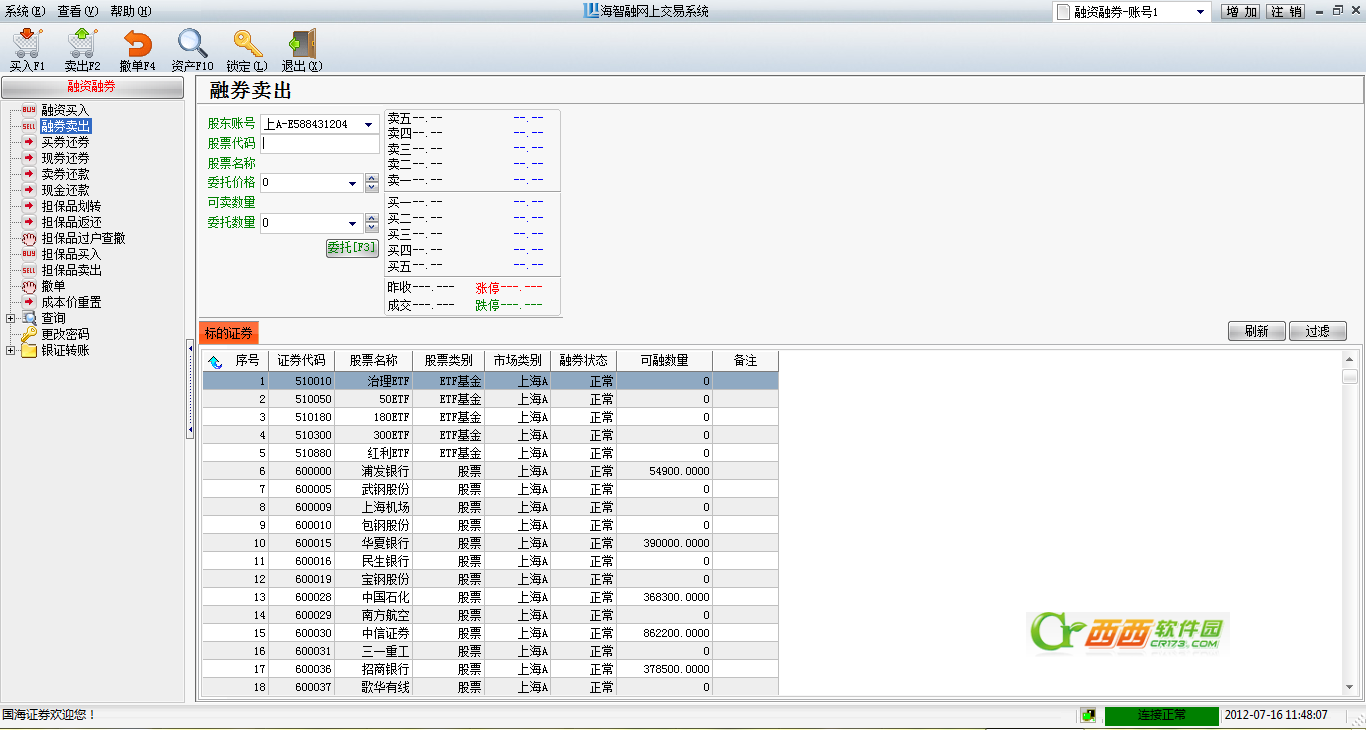Open the 委托数量 dropdown arrow

353,224
